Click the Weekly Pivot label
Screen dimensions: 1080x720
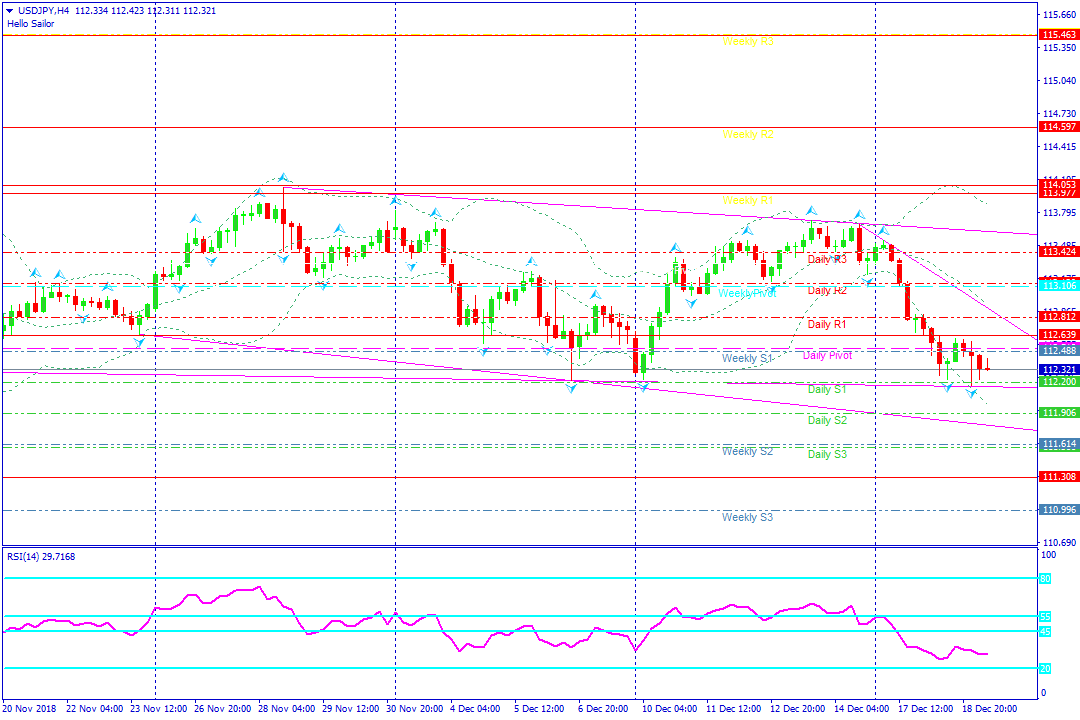(747, 294)
